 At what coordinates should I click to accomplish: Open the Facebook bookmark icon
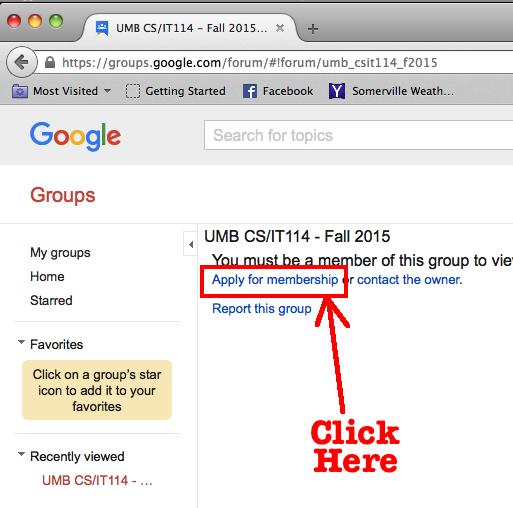(250, 91)
